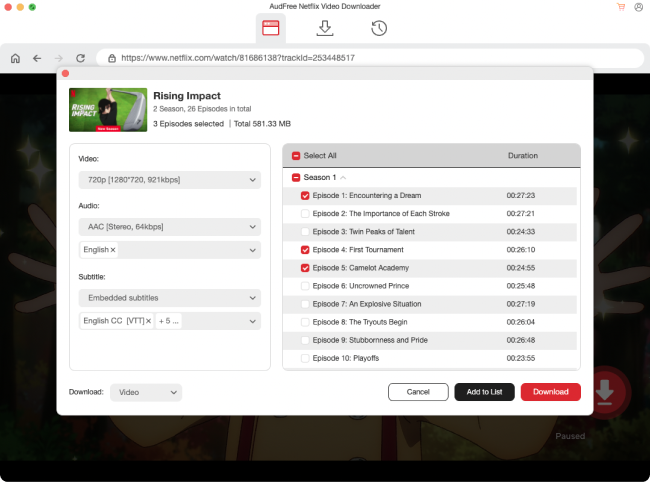Check Episode 3: Twin Peaks of Talent
Viewport: 650px width, 482px height.
tap(305, 232)
